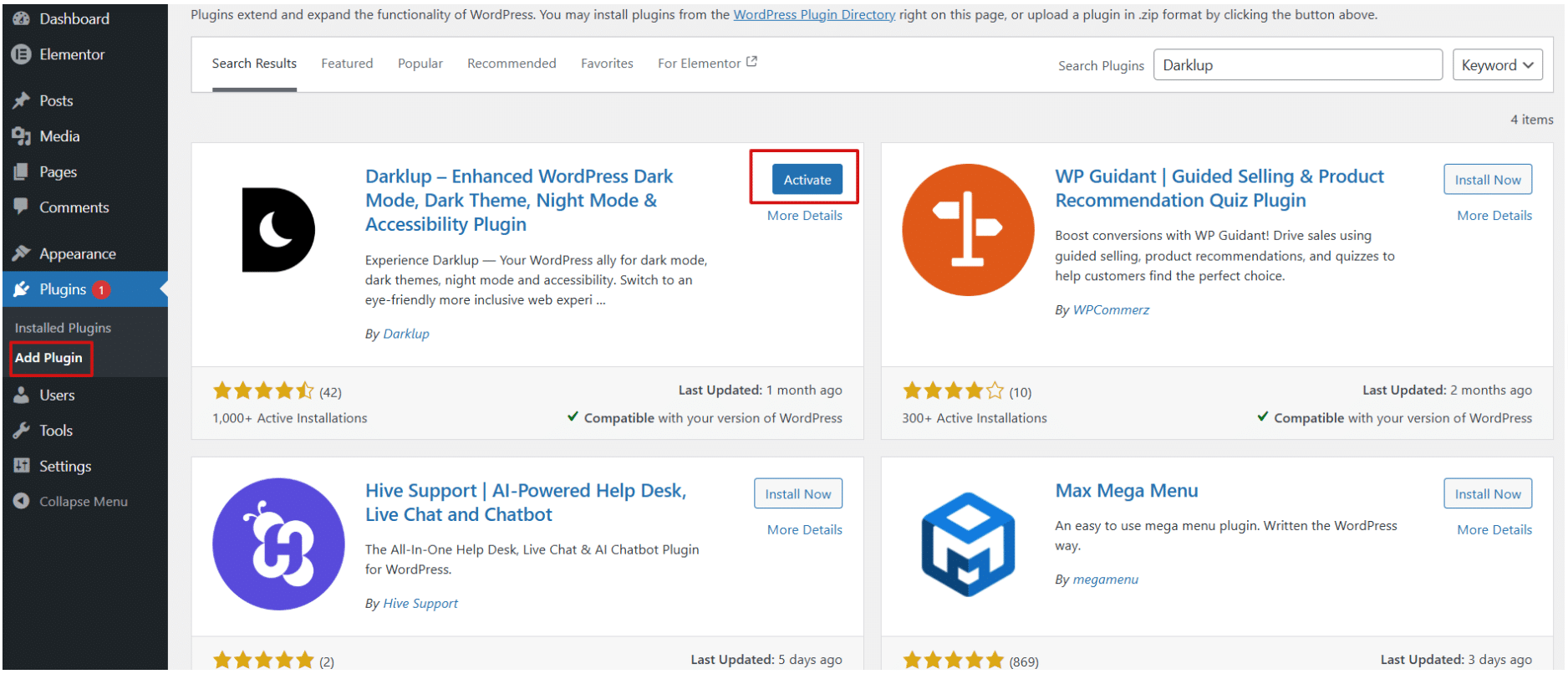
Task: Go to Dashboard in the sidebar
Action: point(74,18)
